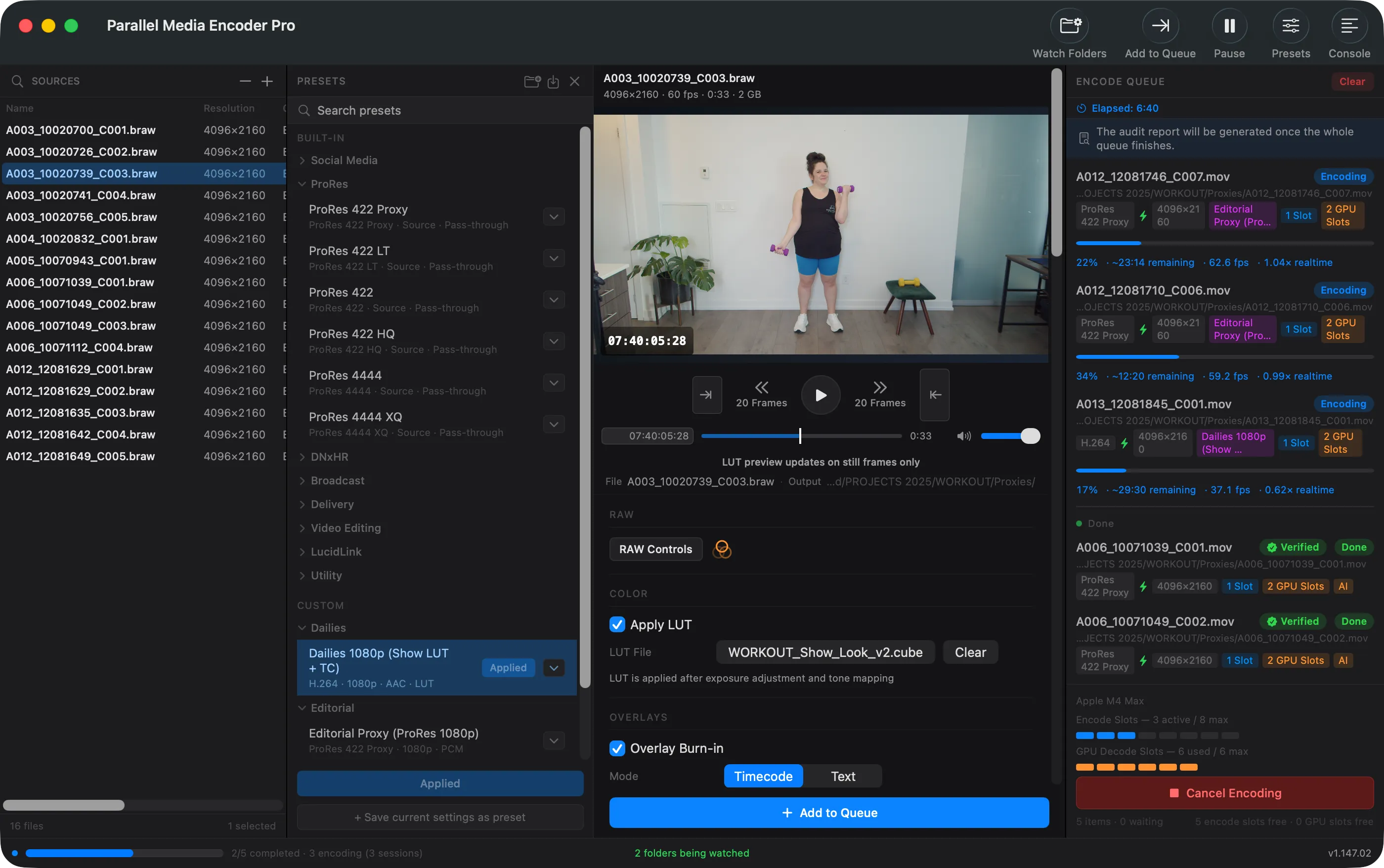Show the Console panel
Image resolution: width=1384 pixels, height=868 pixels.
1349,26
